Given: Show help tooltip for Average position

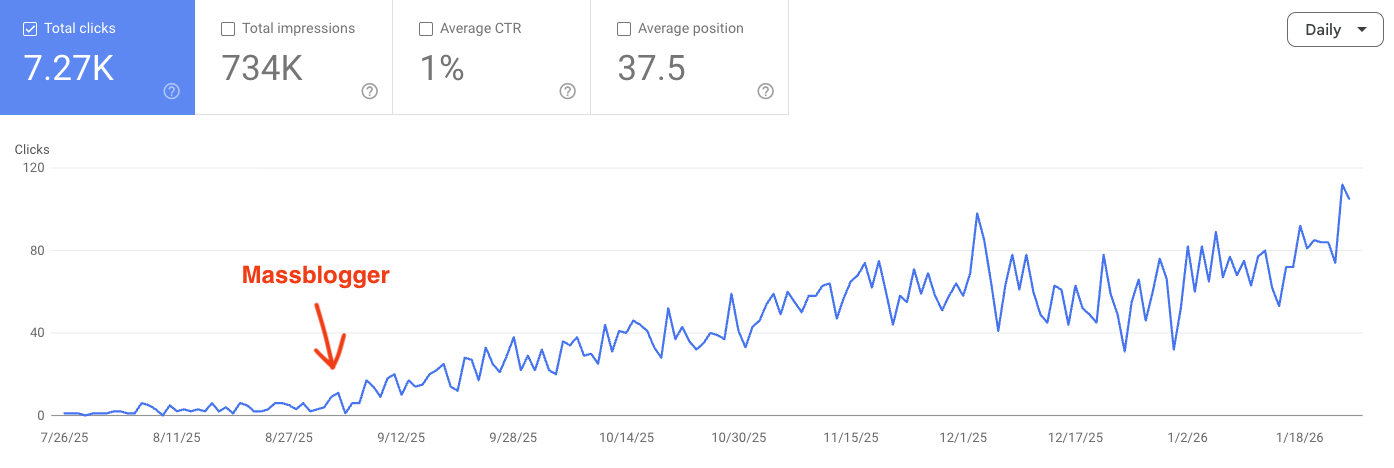Looking at the screenshot, I should coord(765,91).
